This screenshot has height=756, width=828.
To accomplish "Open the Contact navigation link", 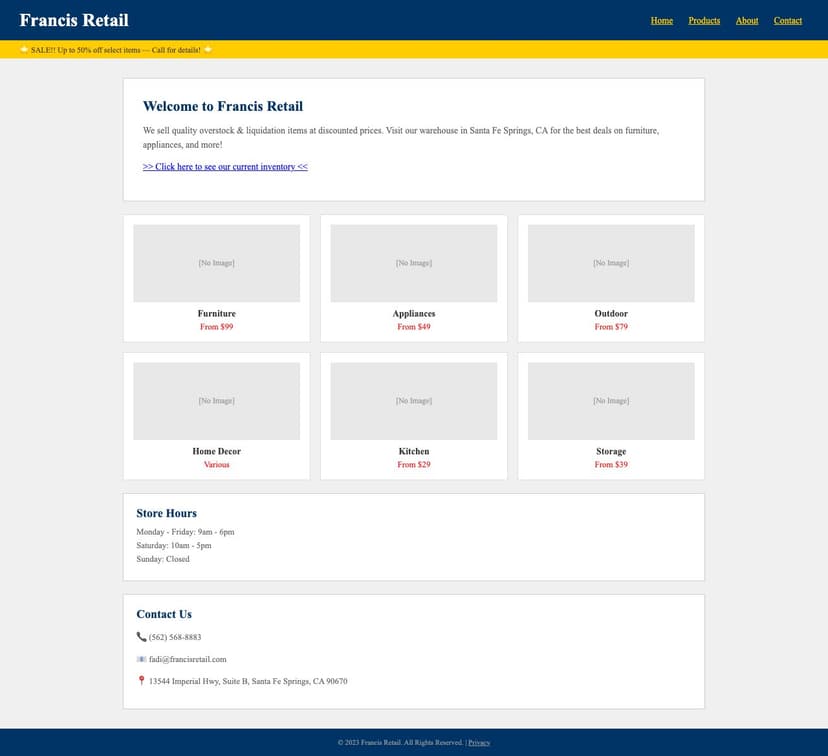I will pyautogui.click(x=788, y=20).
